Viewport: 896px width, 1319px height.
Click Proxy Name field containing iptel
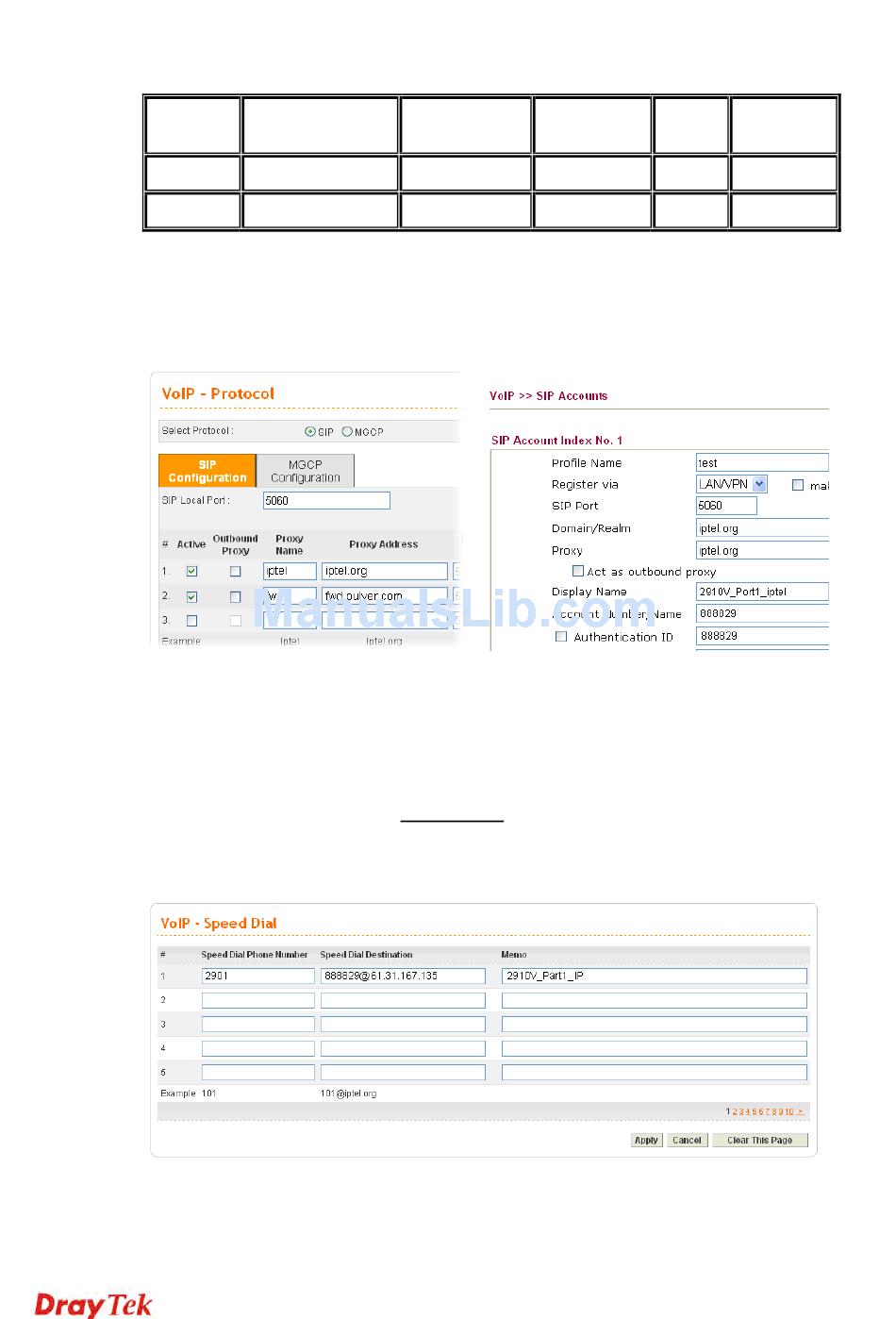[290, 571]
